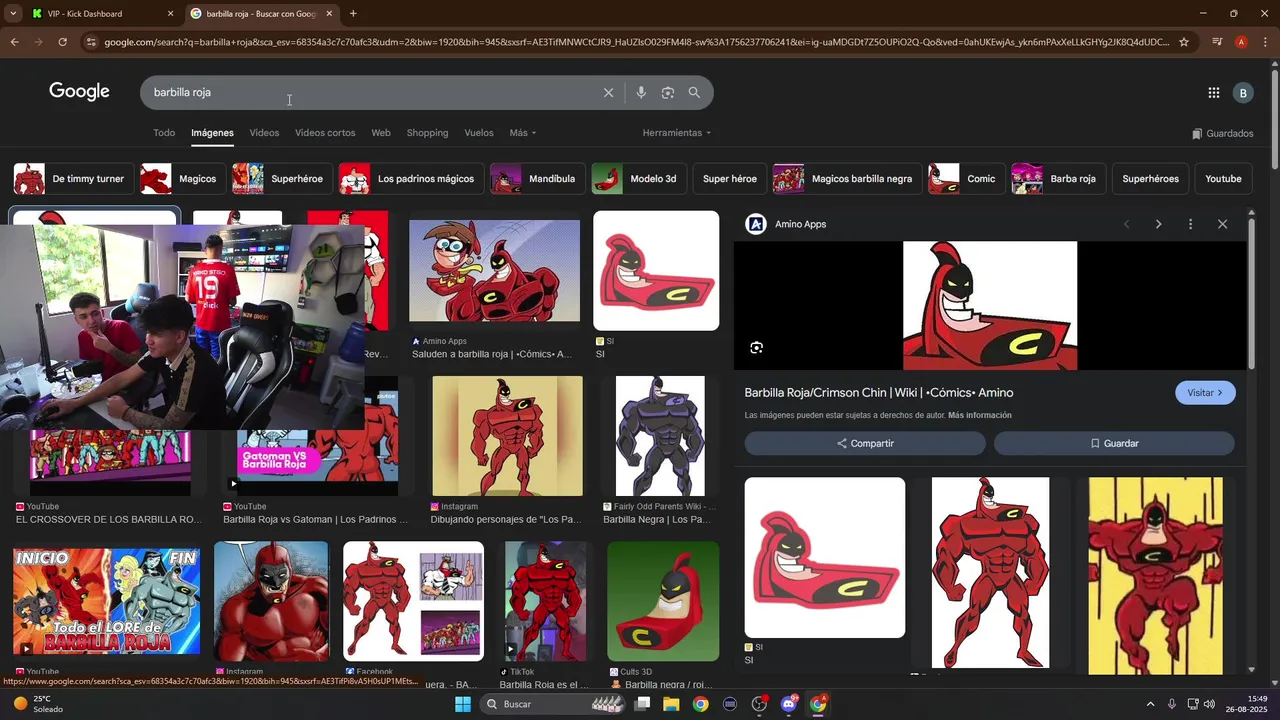Open the Cults 3D green chin thumbnail
This screenshot has height=720, width=1280.
pyautogui.click(x=663, y=601)
